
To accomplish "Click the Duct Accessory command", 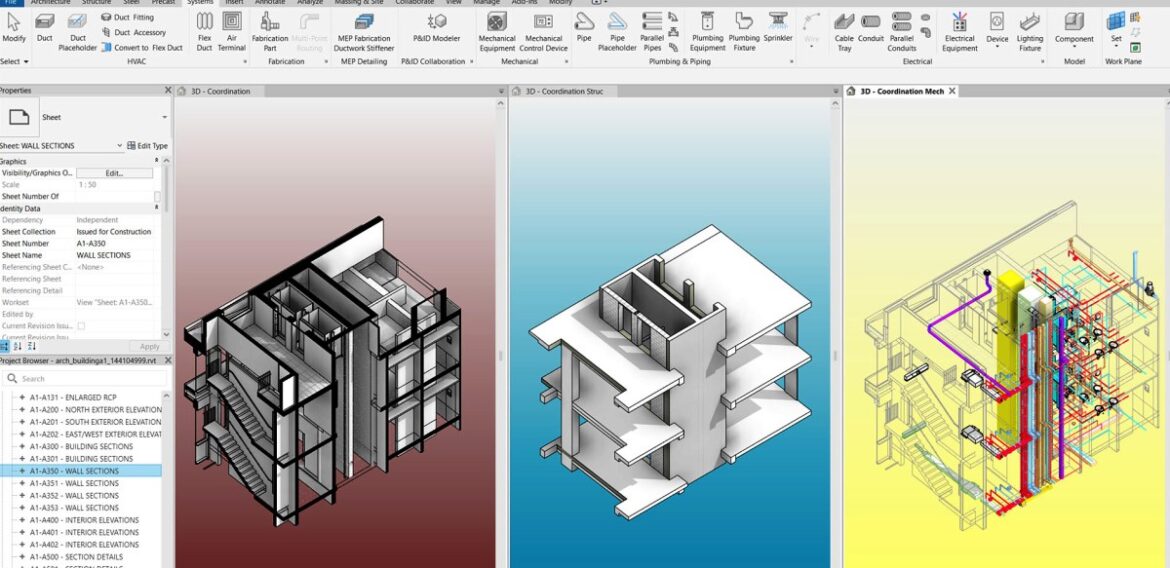I will 134,32.
